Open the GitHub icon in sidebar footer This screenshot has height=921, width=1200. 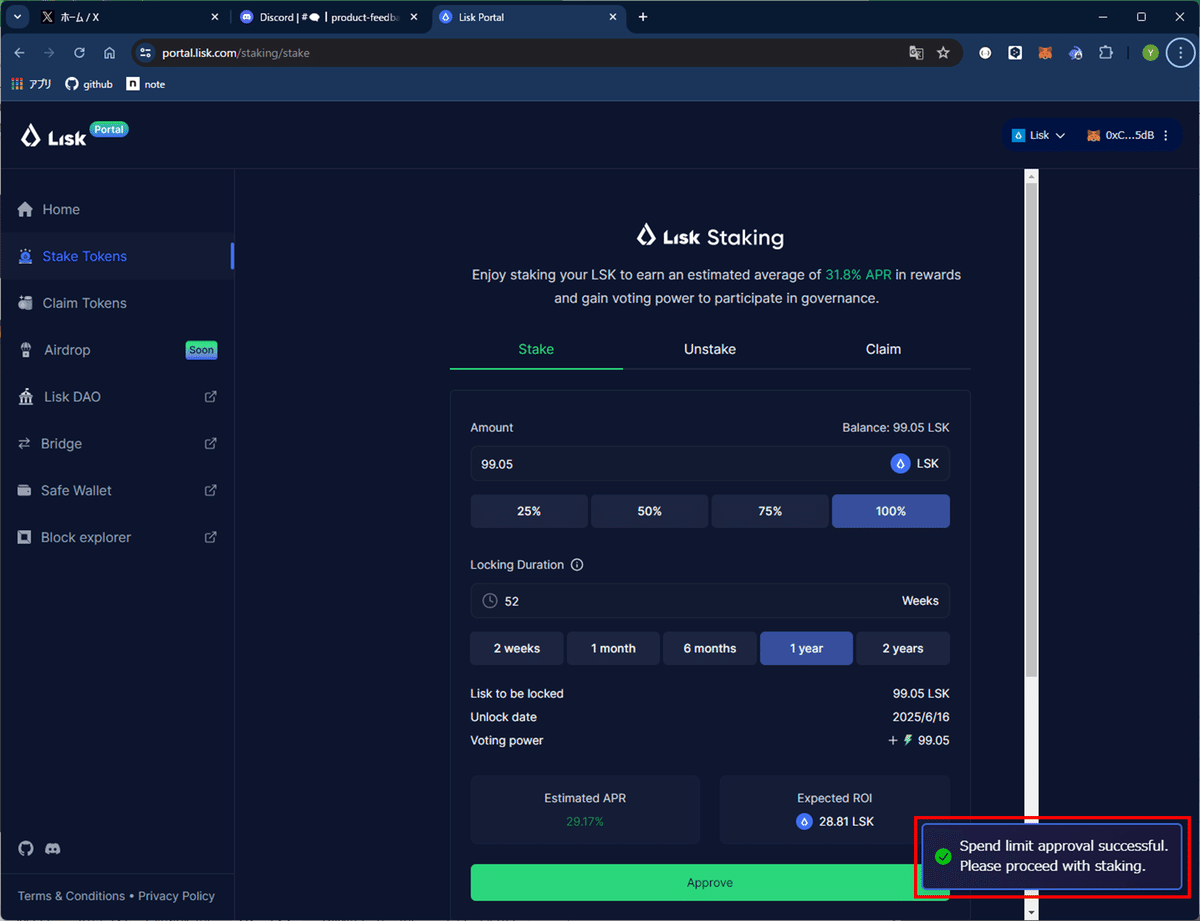coord(26,848)
